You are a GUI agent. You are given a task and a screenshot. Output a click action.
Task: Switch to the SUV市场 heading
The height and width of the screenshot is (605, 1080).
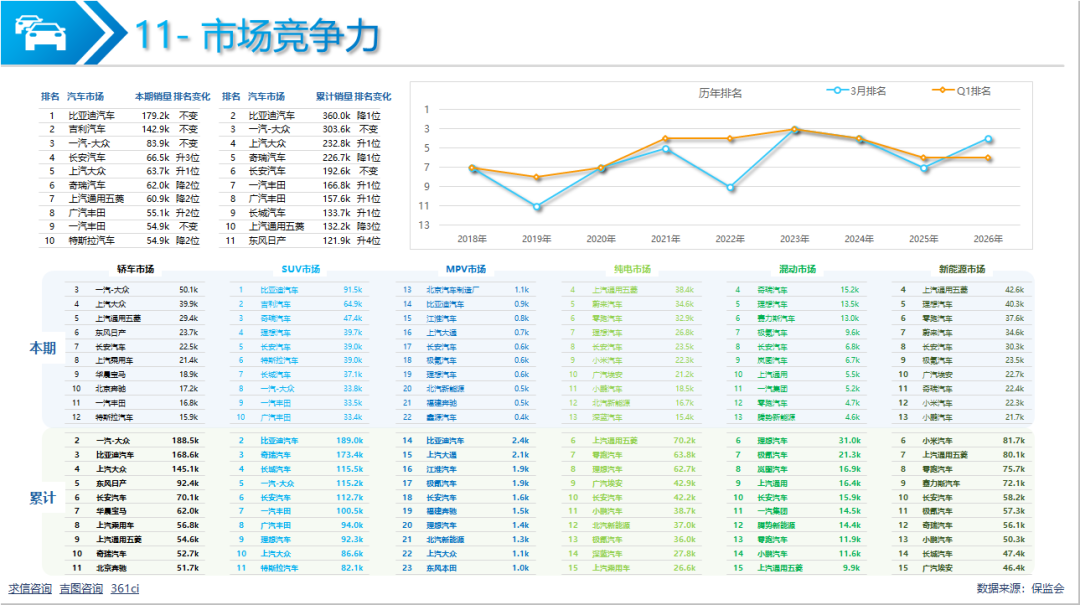click(300, 269)
